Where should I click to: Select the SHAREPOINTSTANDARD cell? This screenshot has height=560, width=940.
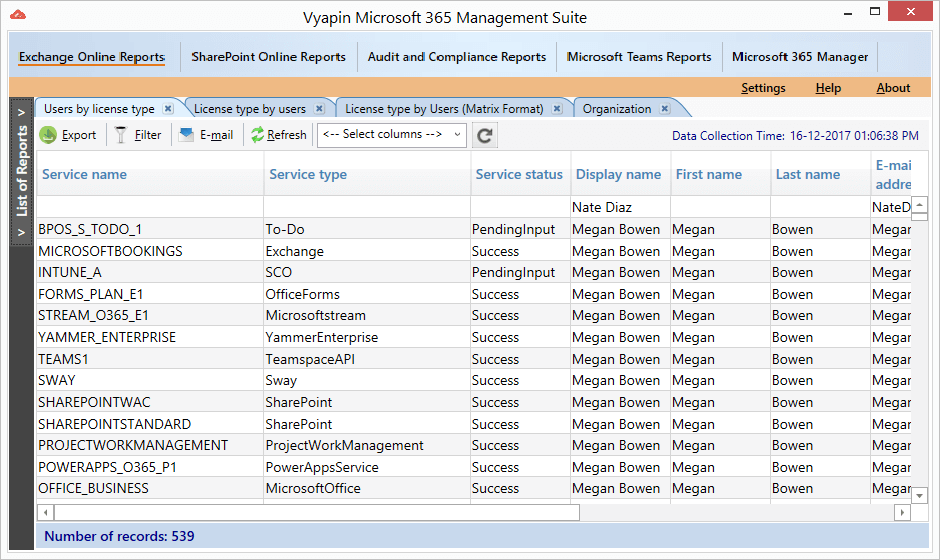tap(150, 423)
